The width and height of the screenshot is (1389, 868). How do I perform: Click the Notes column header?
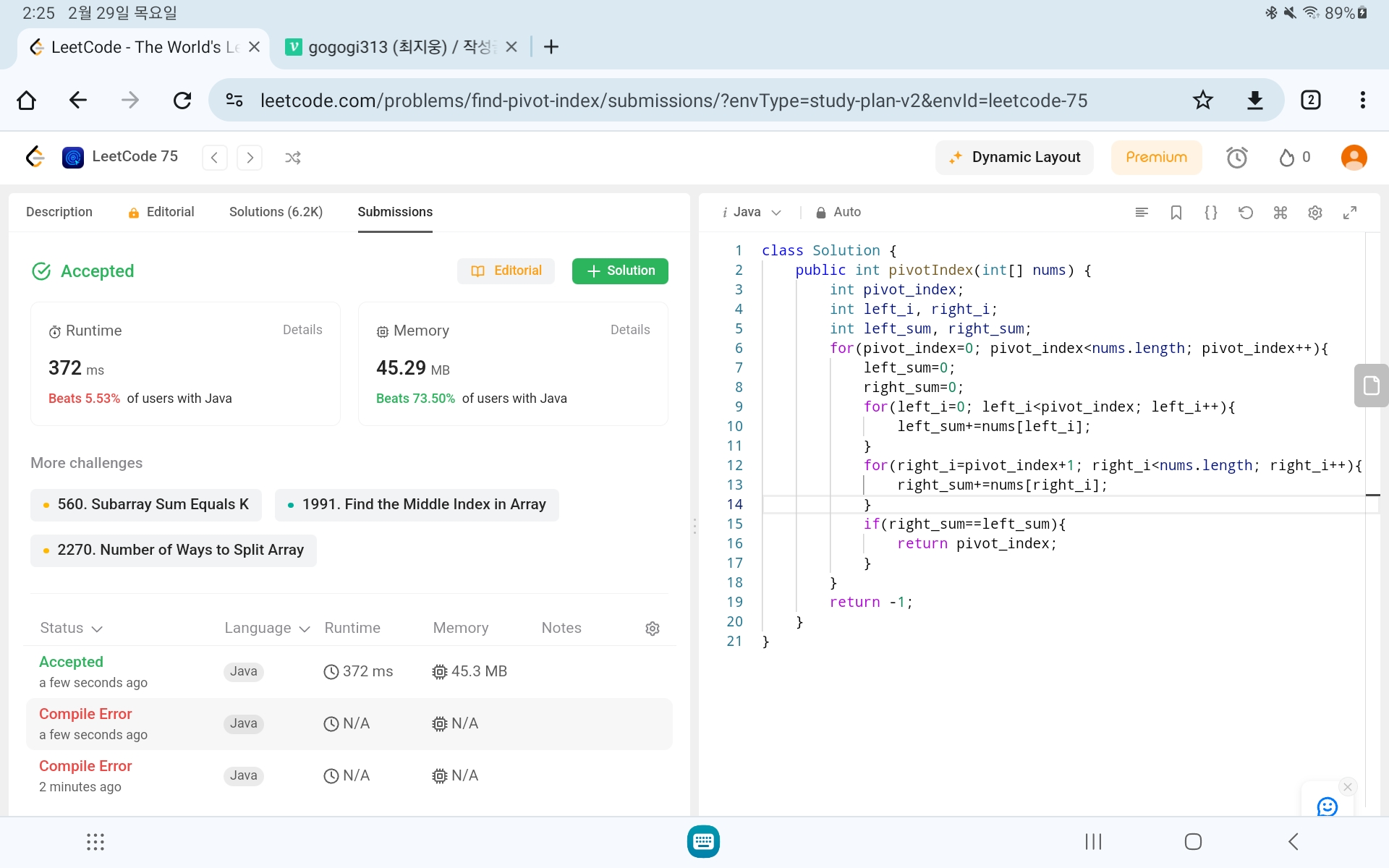(x=561, y=629)
